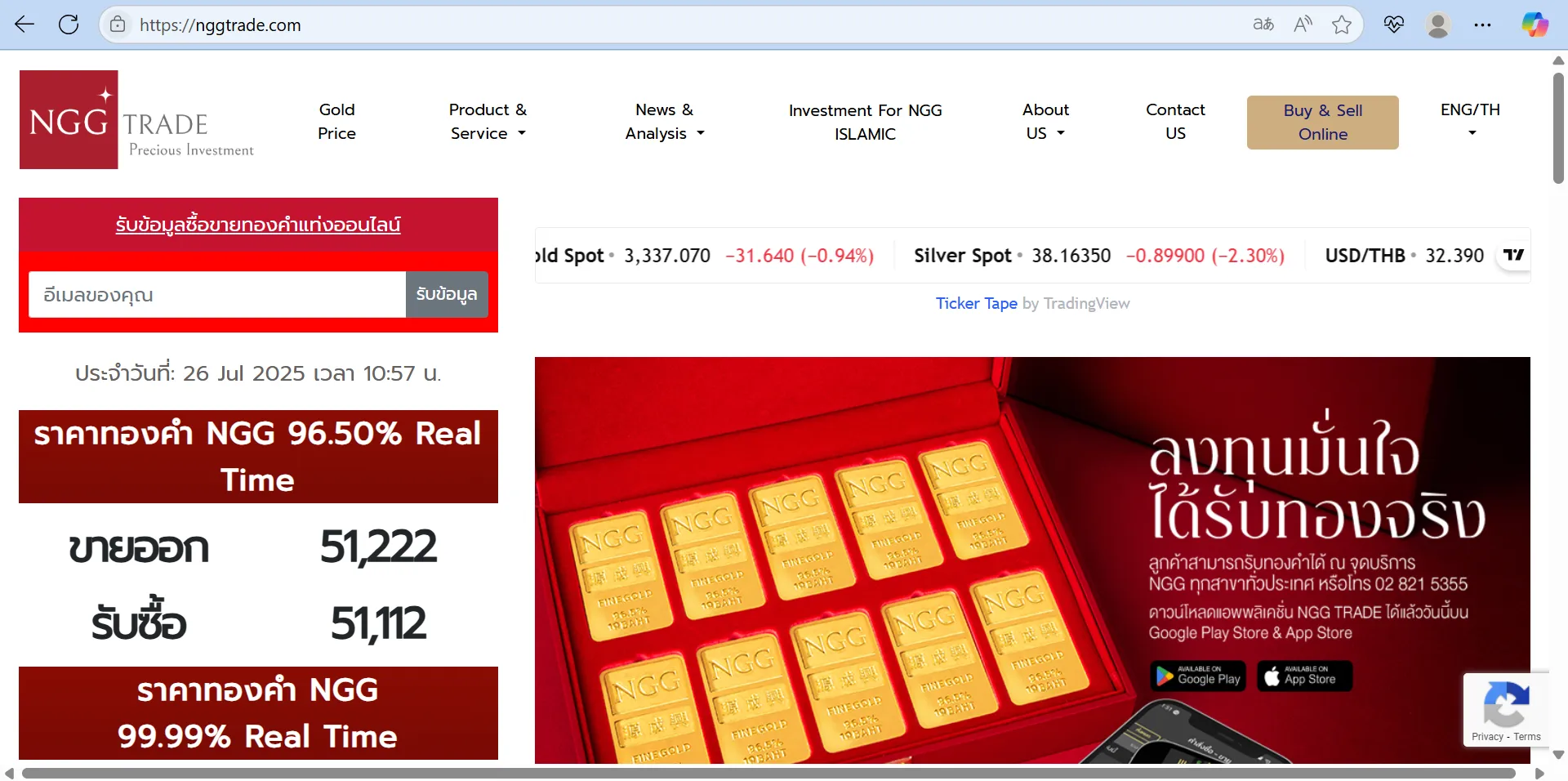Screen dimensions: 1568x781
Task: Expand the About US dropdown
Action: click(1045, 121)
